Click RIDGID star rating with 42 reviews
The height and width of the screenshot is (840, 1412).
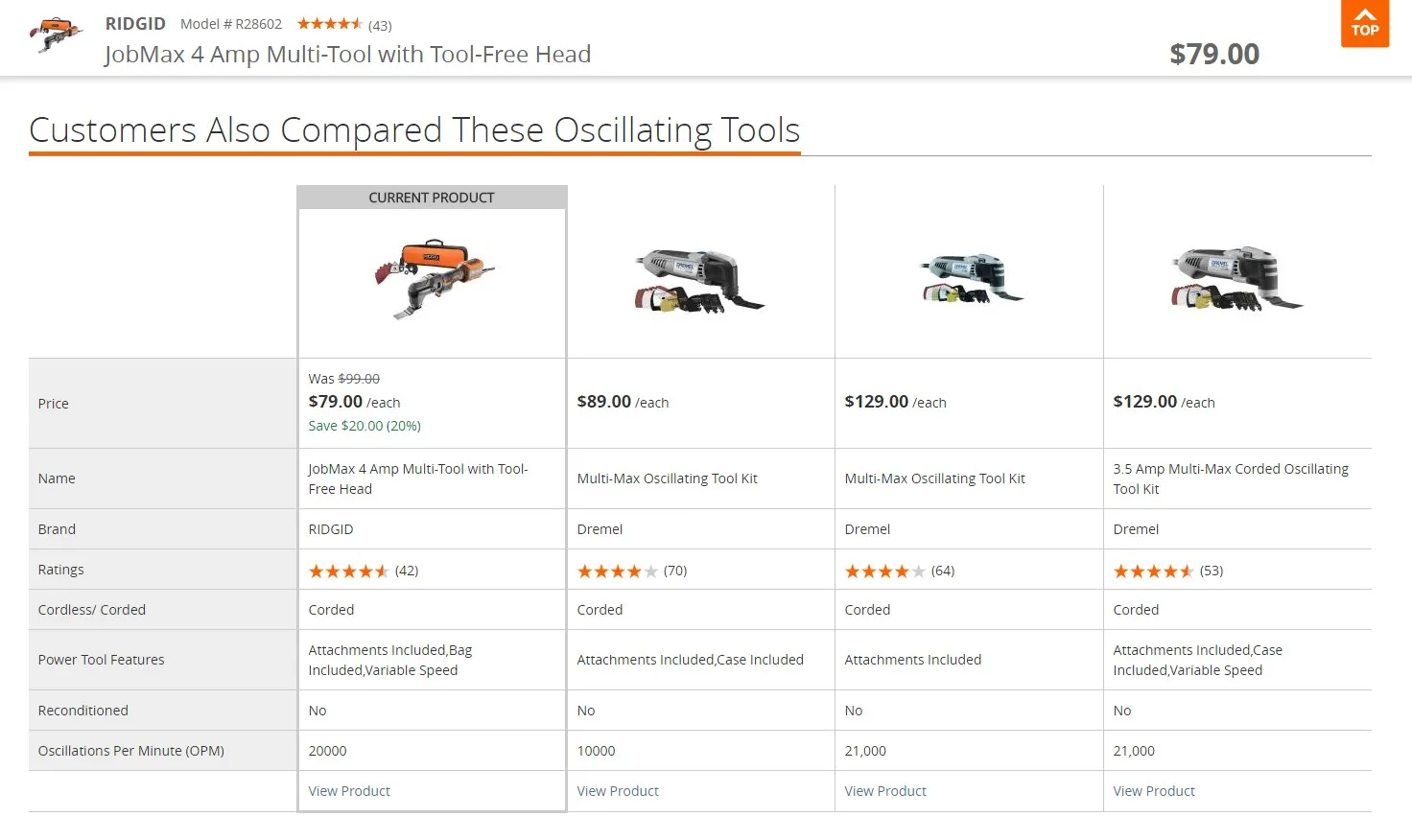[364, 571]
